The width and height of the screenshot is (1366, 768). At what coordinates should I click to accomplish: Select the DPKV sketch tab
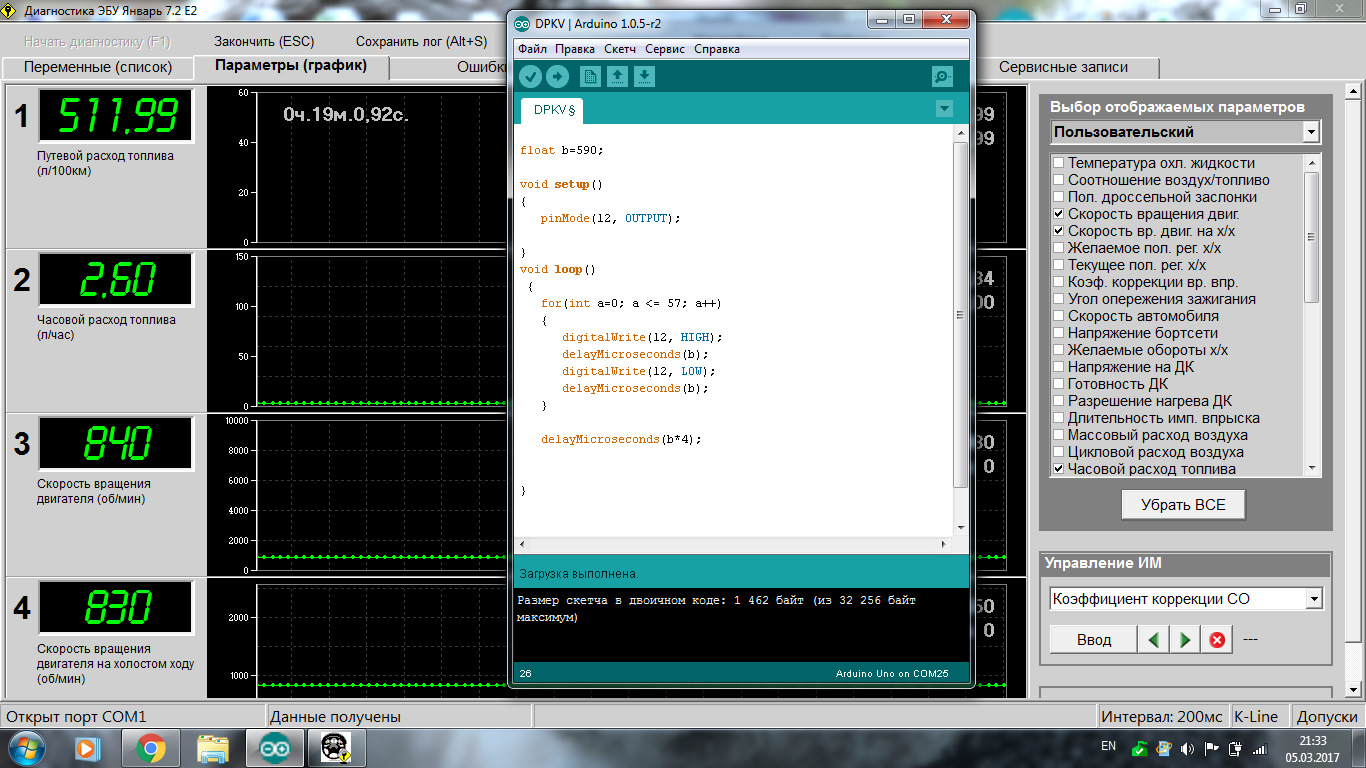551,110
